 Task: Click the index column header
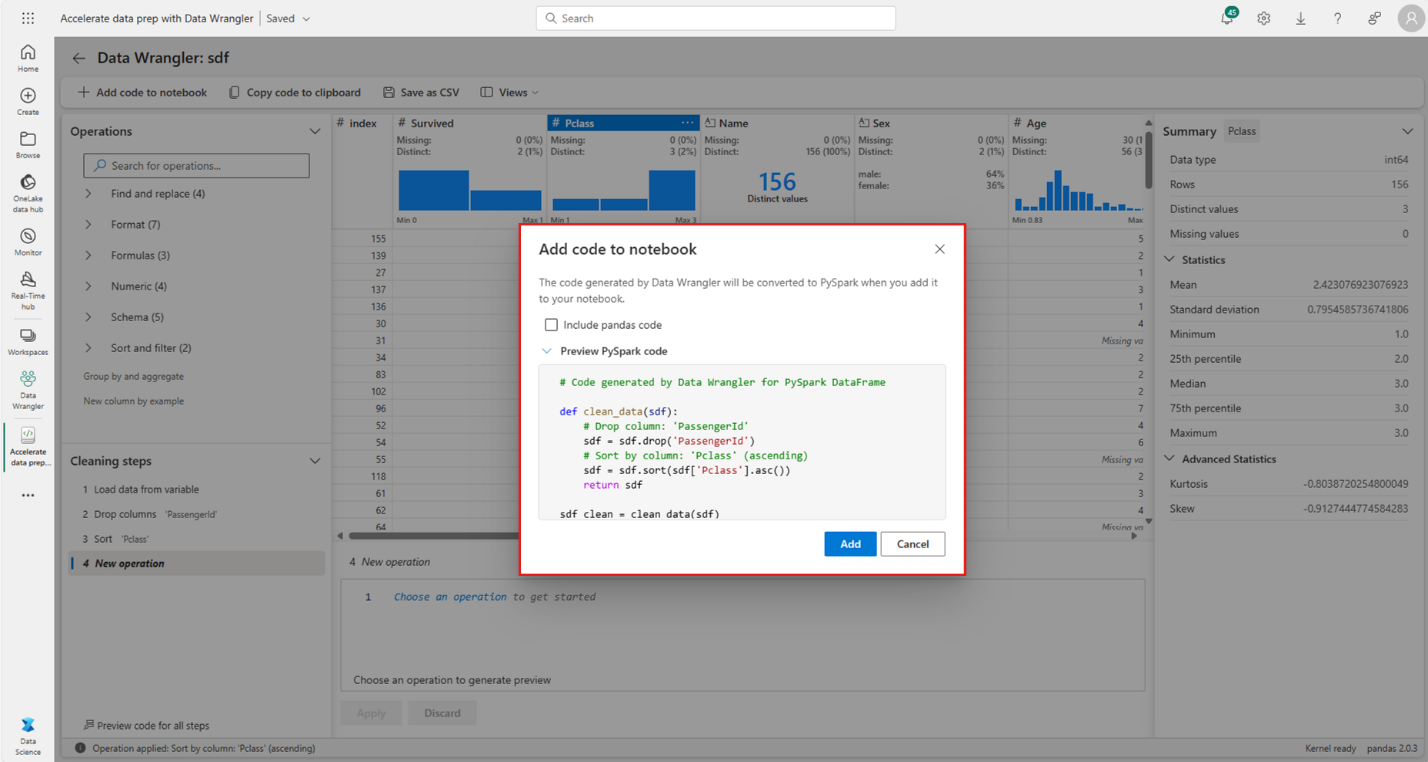click(x=362, y=123)
